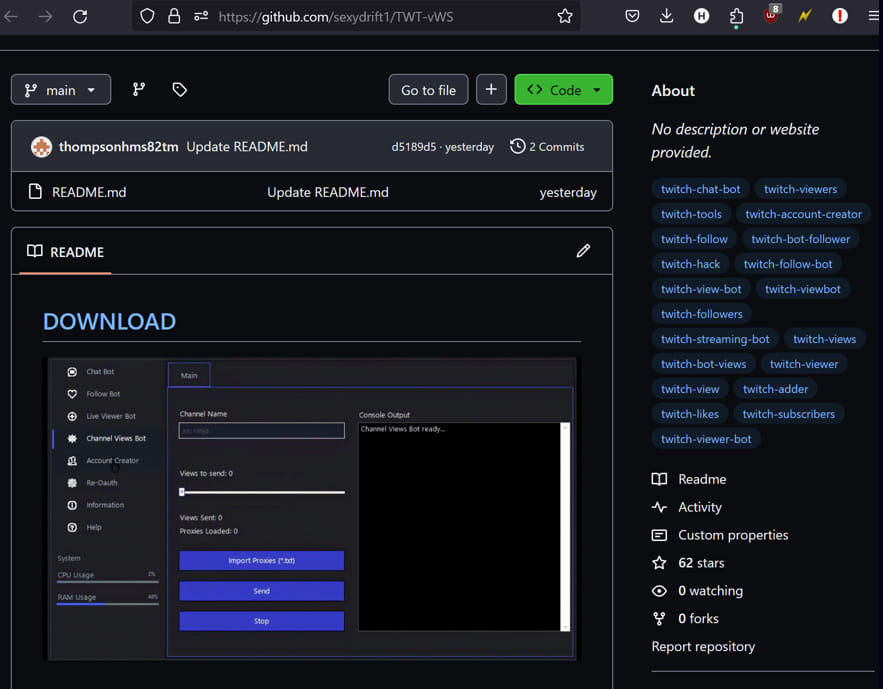Open the README.md file

pyautogui.click(x=89, y=193)
